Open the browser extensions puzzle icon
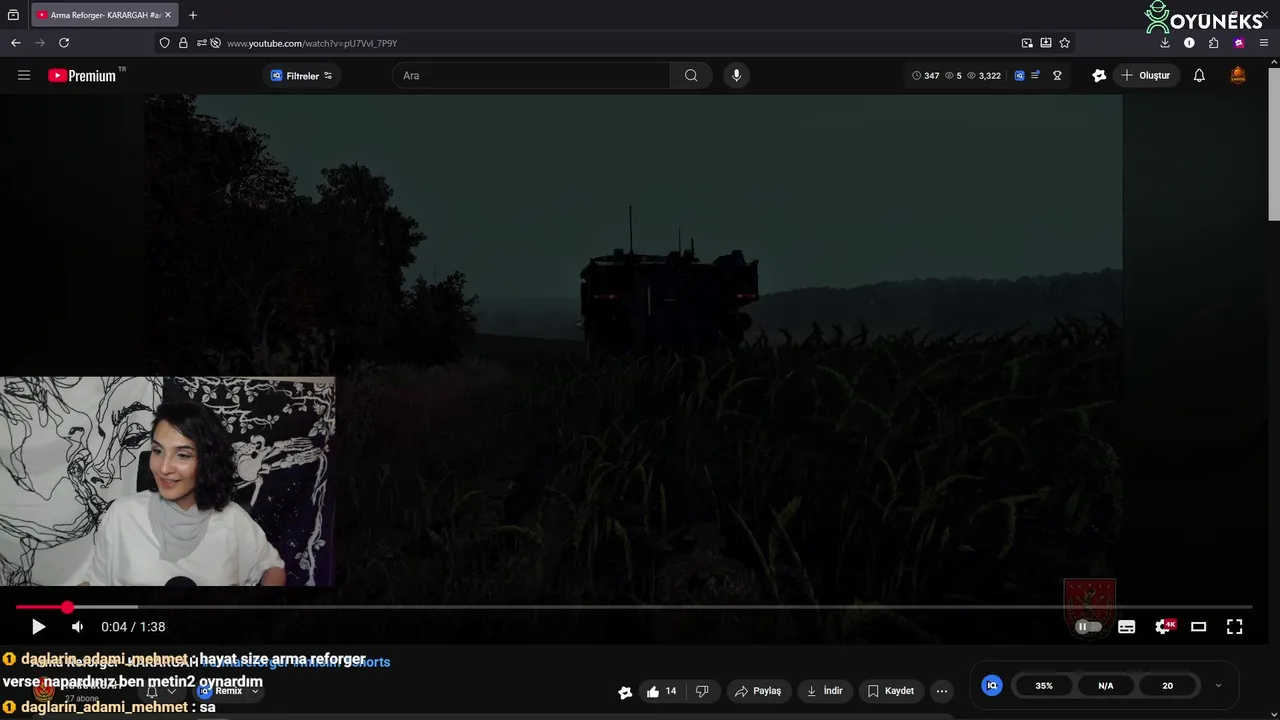Image resolution: width=1280 pixels, height=720 pixels. [1213, 43]
